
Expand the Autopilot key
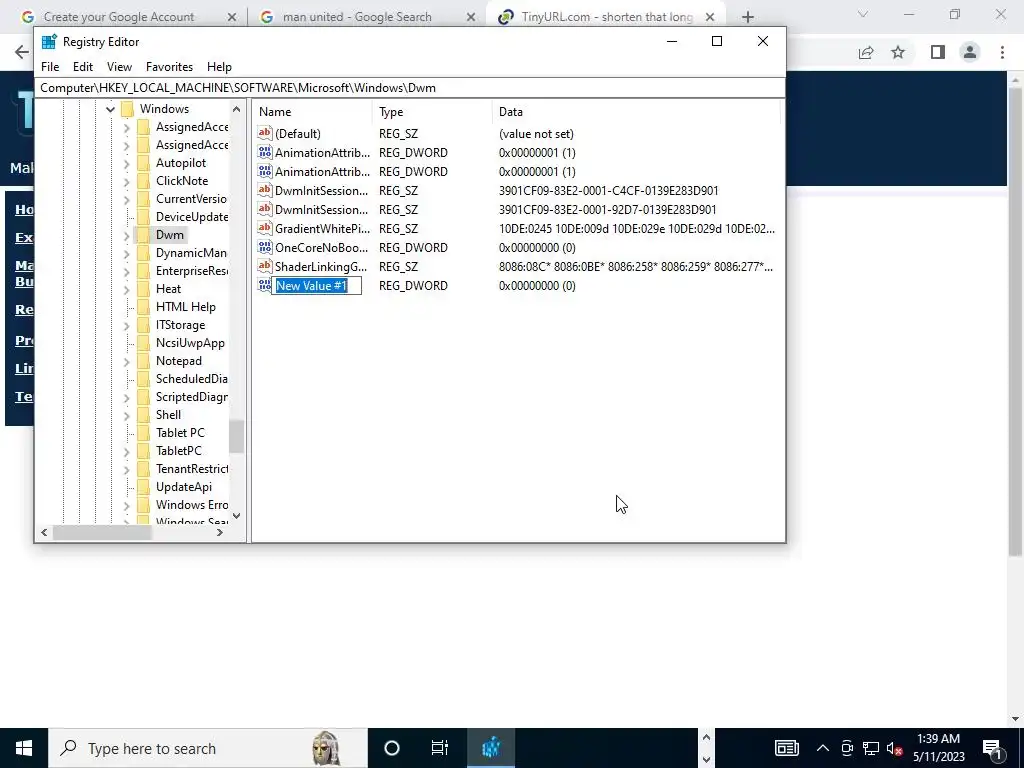(126, 163)
